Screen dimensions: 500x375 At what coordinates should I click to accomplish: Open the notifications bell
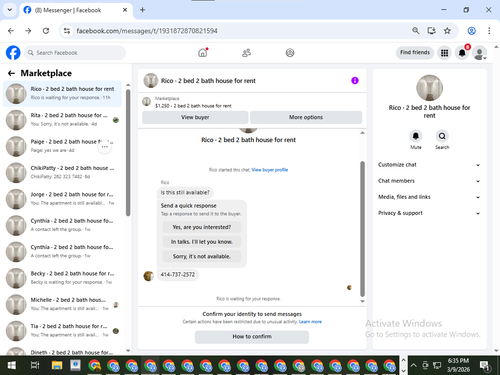[462, 53]
